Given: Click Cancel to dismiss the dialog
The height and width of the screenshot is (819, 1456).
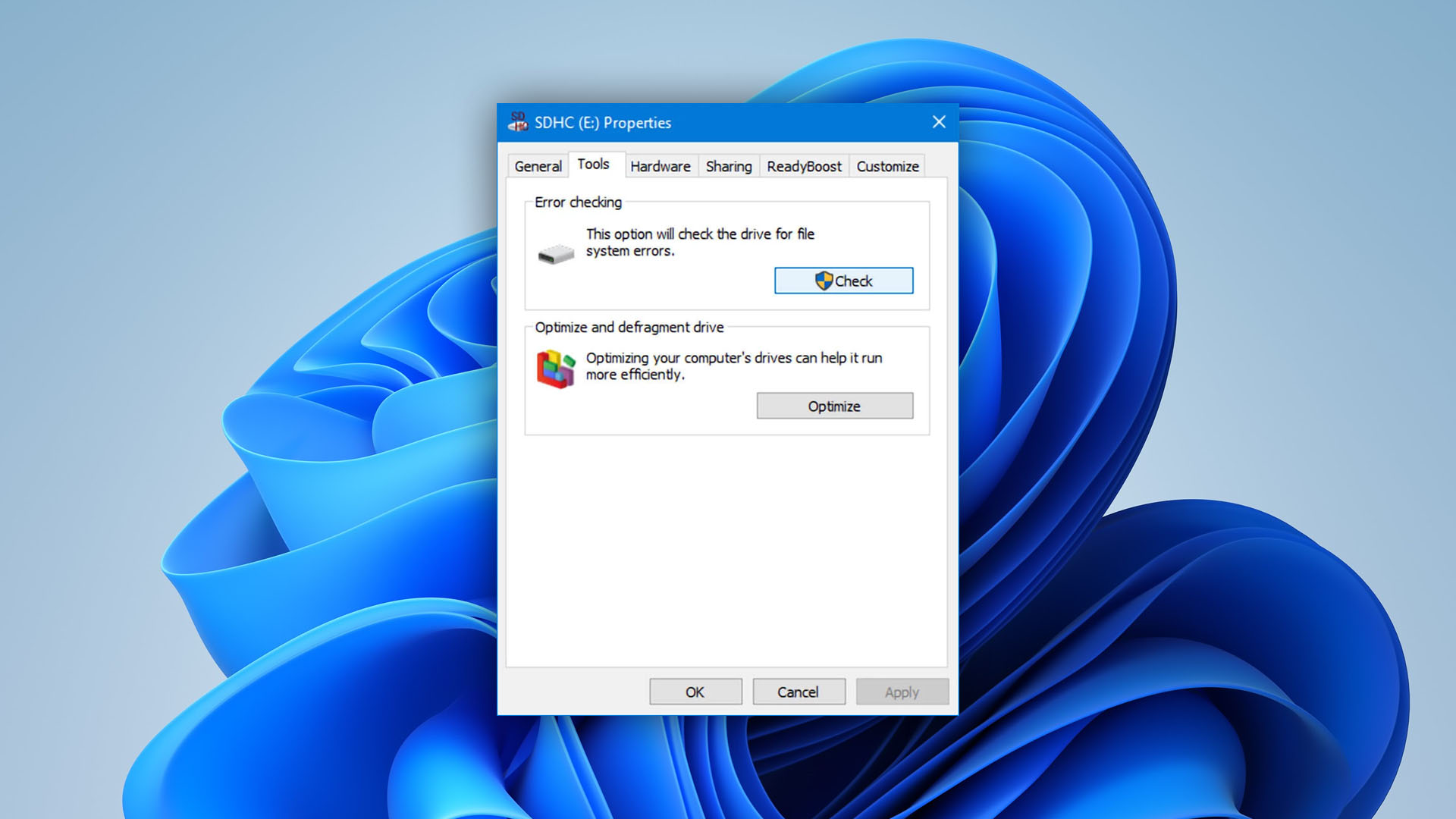Looking at the screenshot, I should coord(799,692).
